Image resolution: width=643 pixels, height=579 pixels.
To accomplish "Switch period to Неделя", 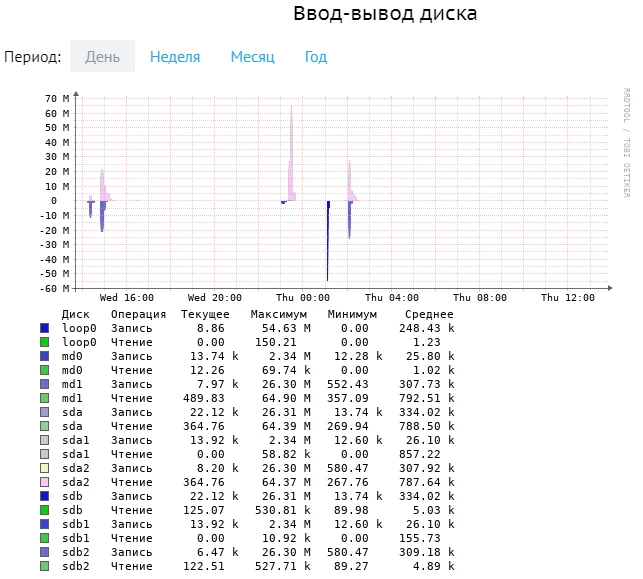I will click(x=175, y=57).
